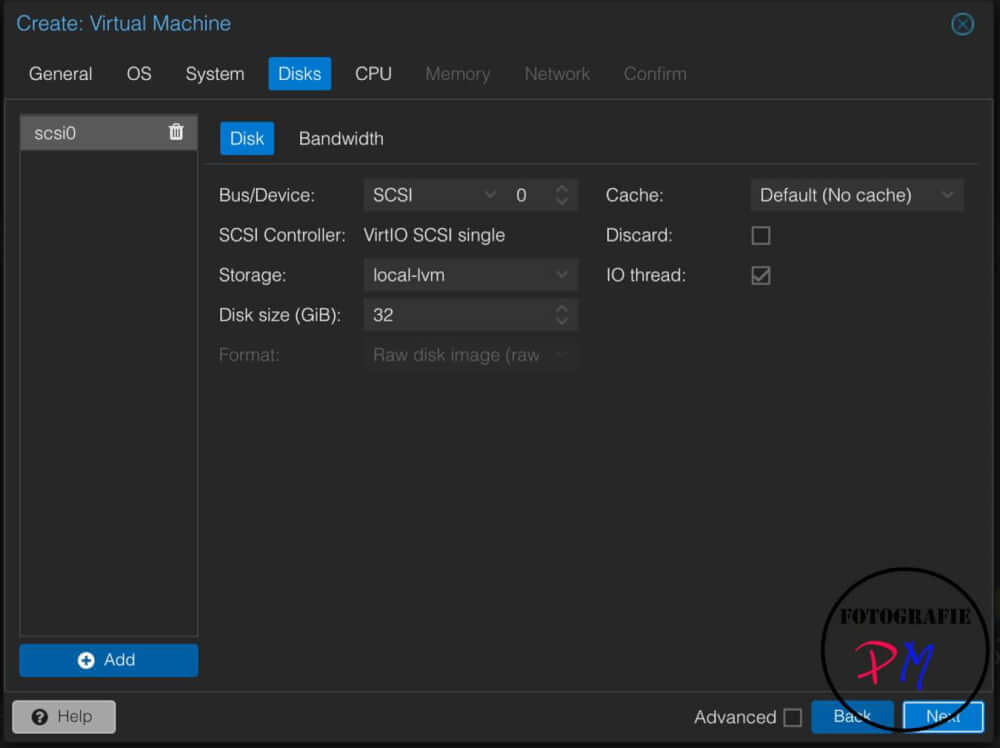Select the scsi0 disk entry

108,133
